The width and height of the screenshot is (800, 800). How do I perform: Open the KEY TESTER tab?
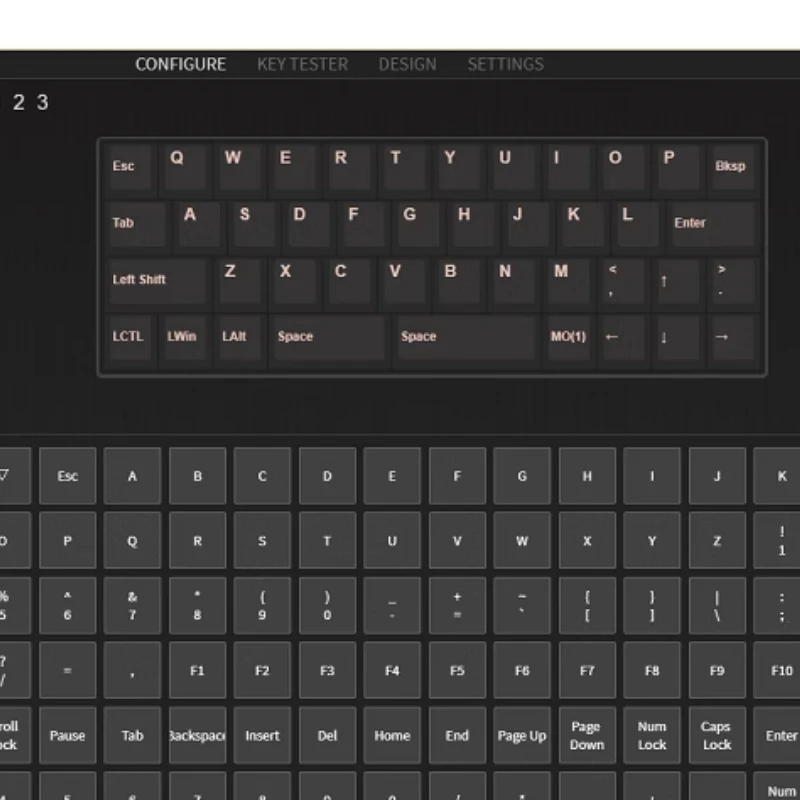click(303, 64)
